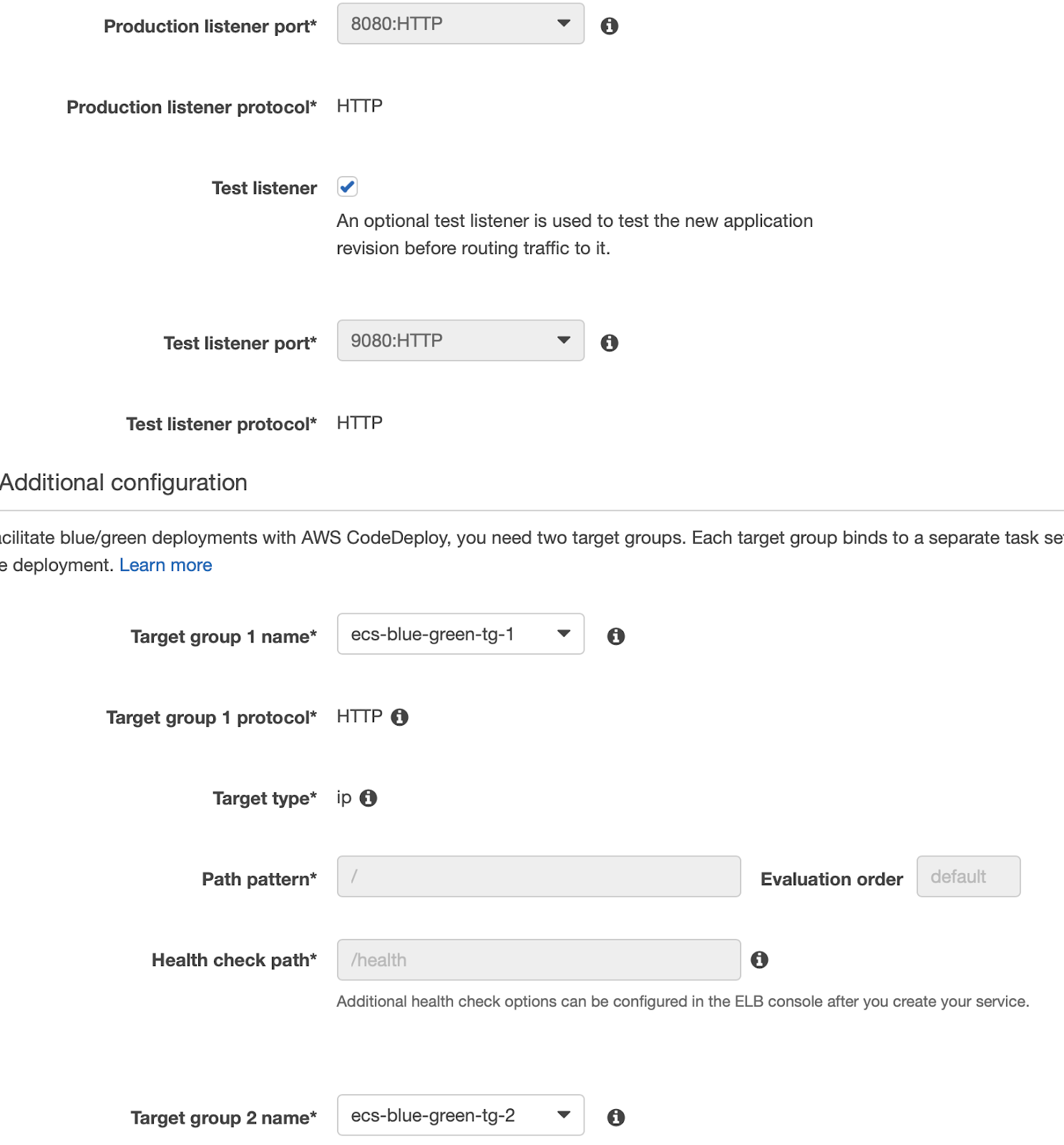Click the Path pattern input field
Viewport: 1064px width, 1145px height.
point(538,877)
